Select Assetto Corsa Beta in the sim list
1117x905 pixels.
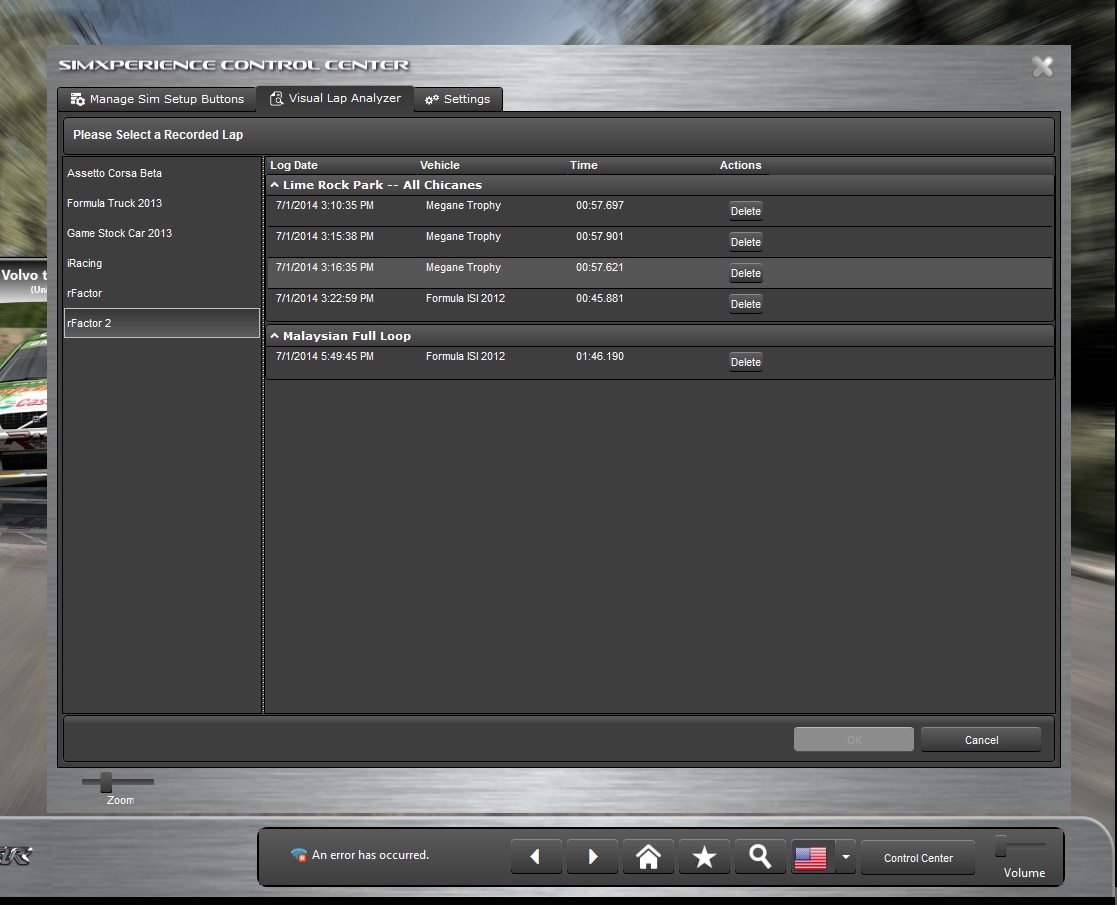coord(162,173)
